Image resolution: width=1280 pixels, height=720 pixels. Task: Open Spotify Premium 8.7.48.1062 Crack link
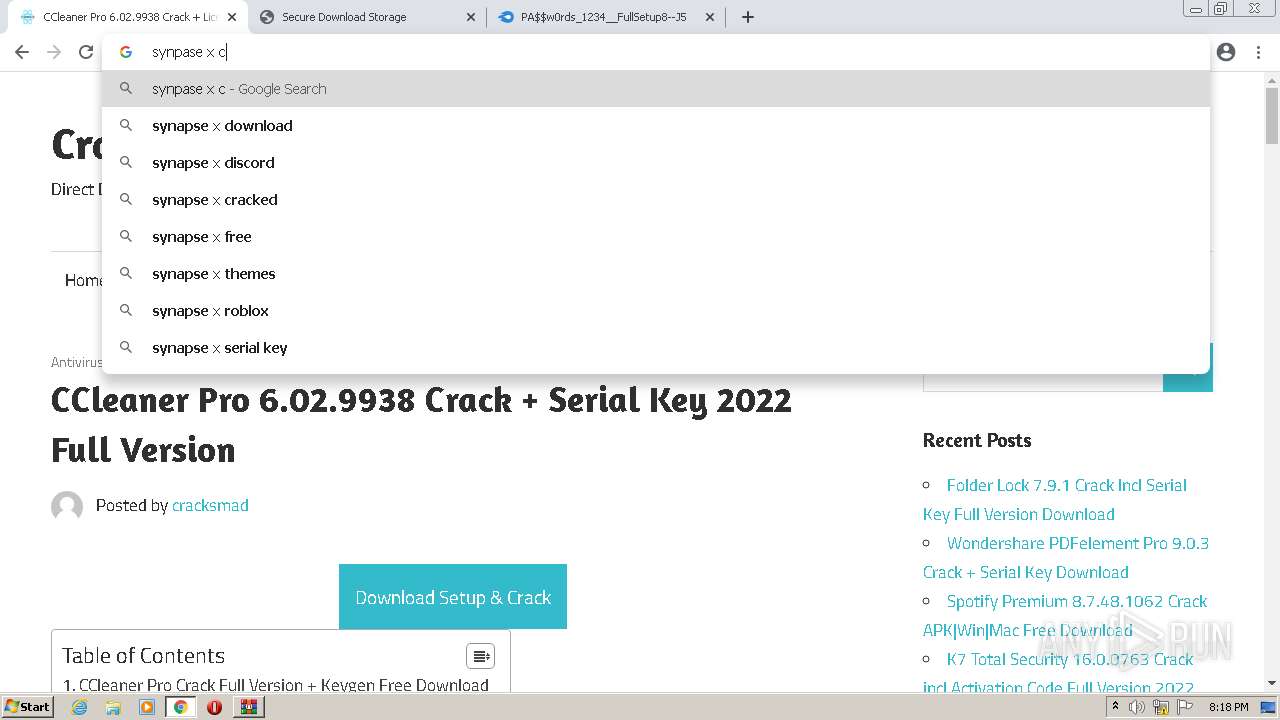[1065, 615]
